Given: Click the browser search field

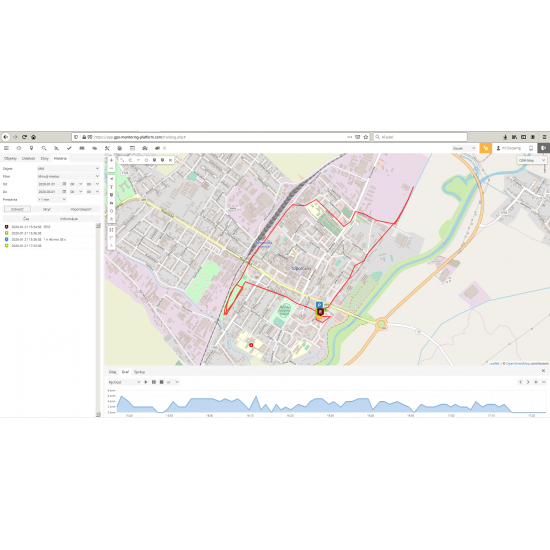Looking at the screenshot, I should [420, 137].
